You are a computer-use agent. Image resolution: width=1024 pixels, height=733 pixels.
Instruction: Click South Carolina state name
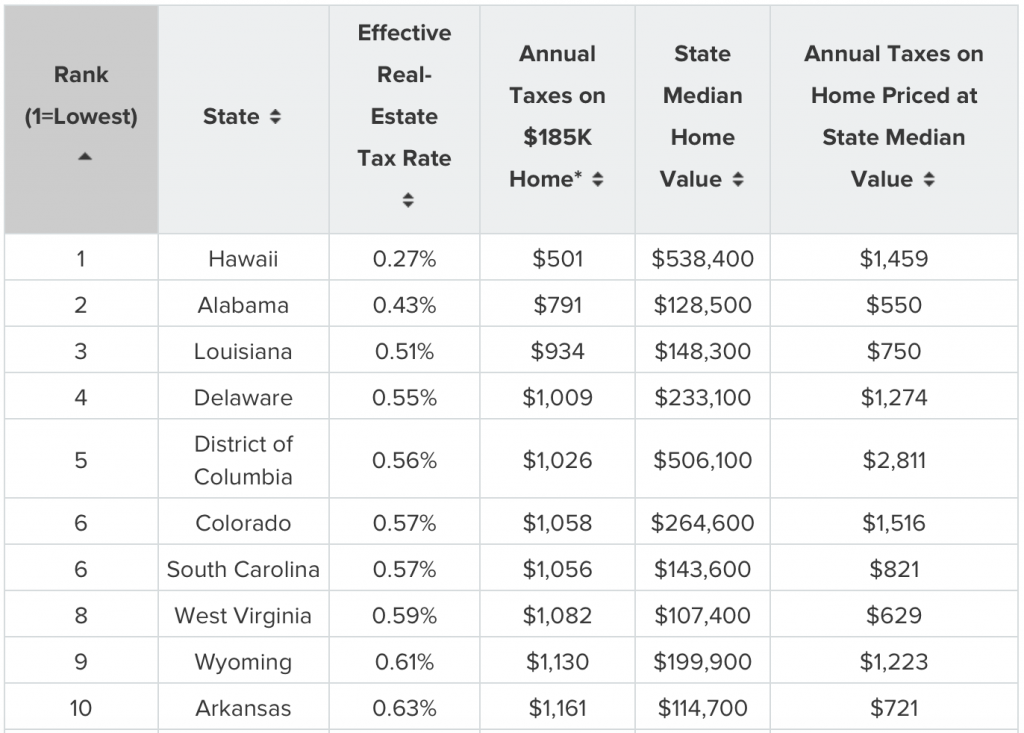pyautogui.click(x=243, y=569)
